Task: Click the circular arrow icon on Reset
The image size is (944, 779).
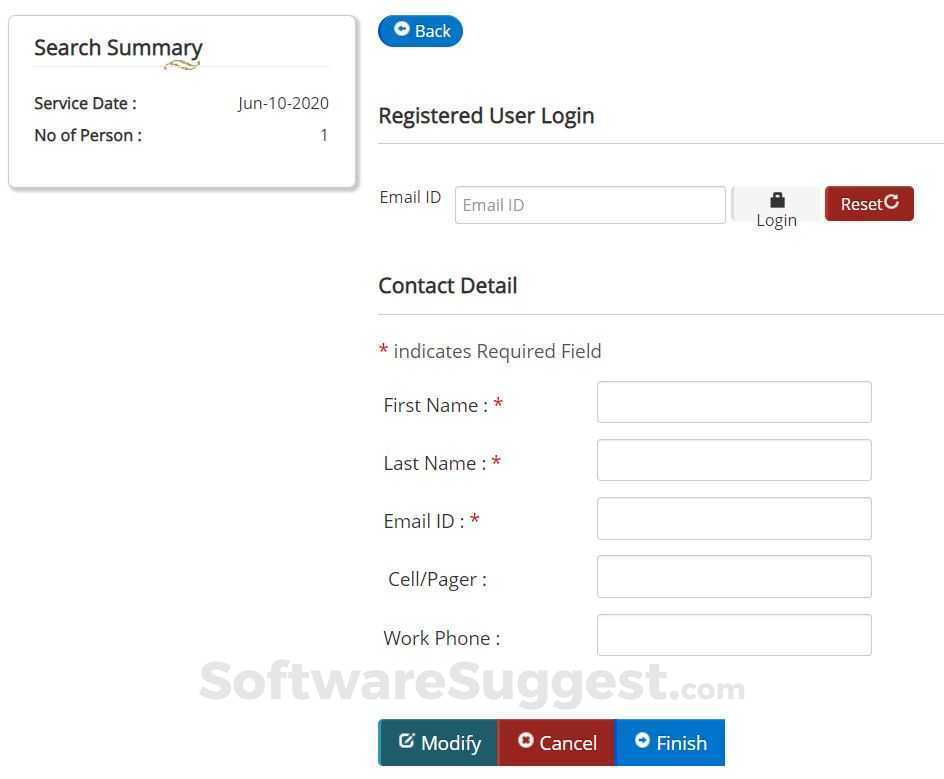Action: coord(892,202)
